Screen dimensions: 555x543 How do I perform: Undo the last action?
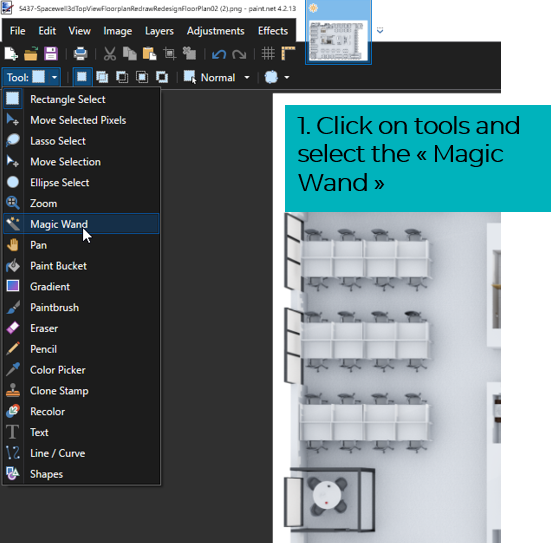(219, 55)
